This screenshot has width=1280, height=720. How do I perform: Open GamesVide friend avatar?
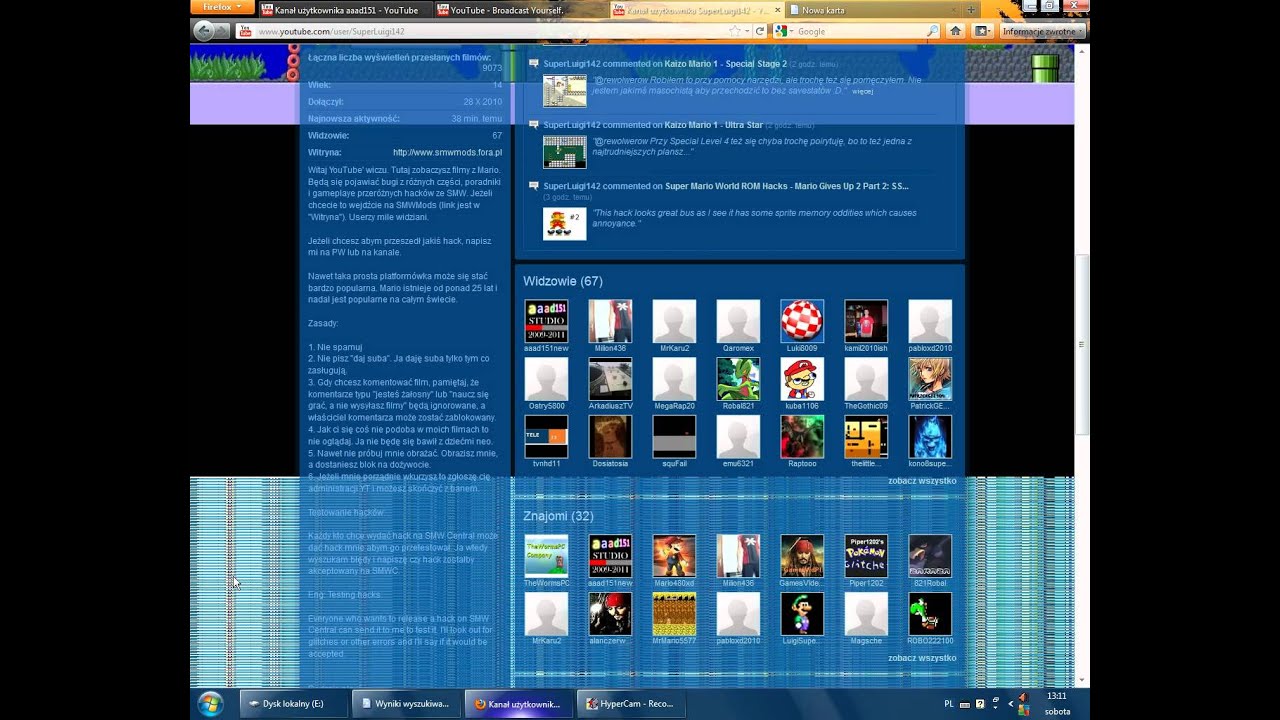tap(802, 556)
